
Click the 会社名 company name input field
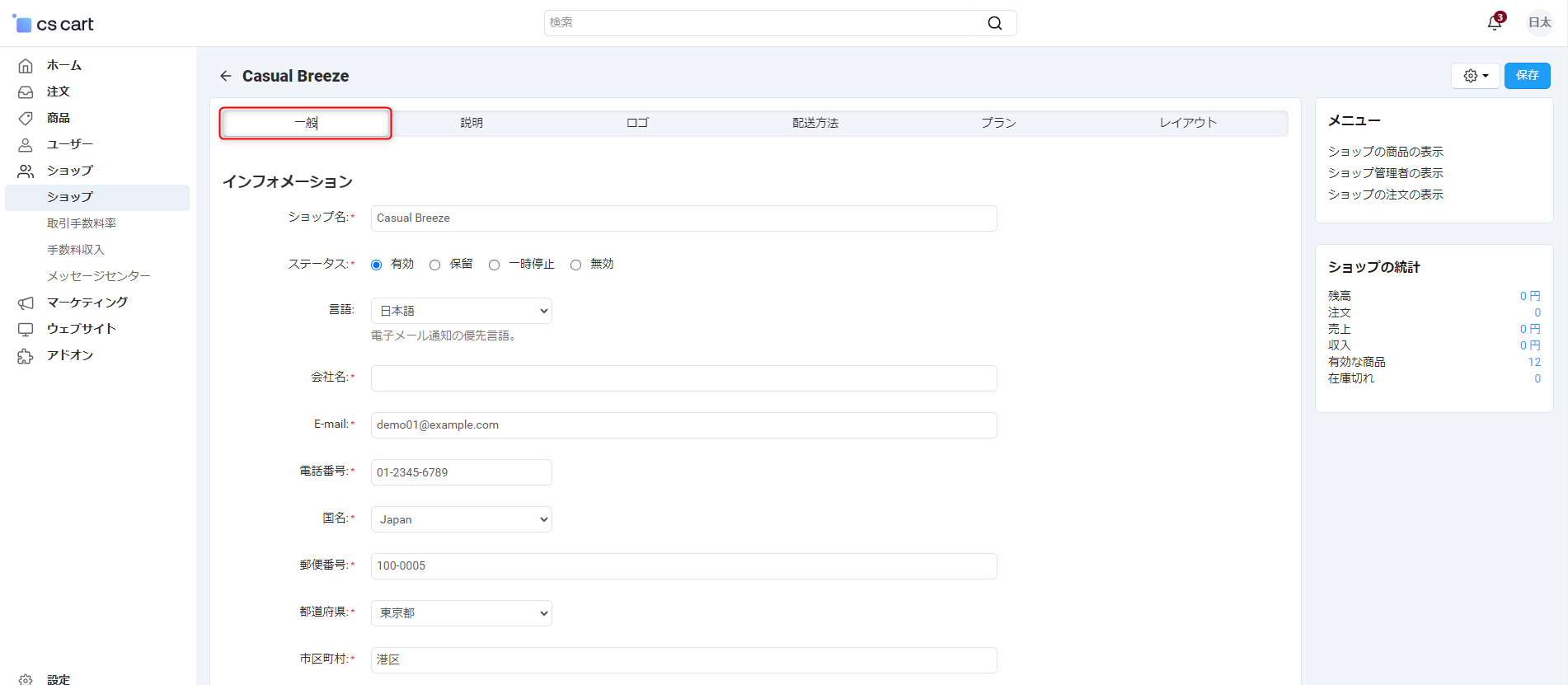(683, 378)
